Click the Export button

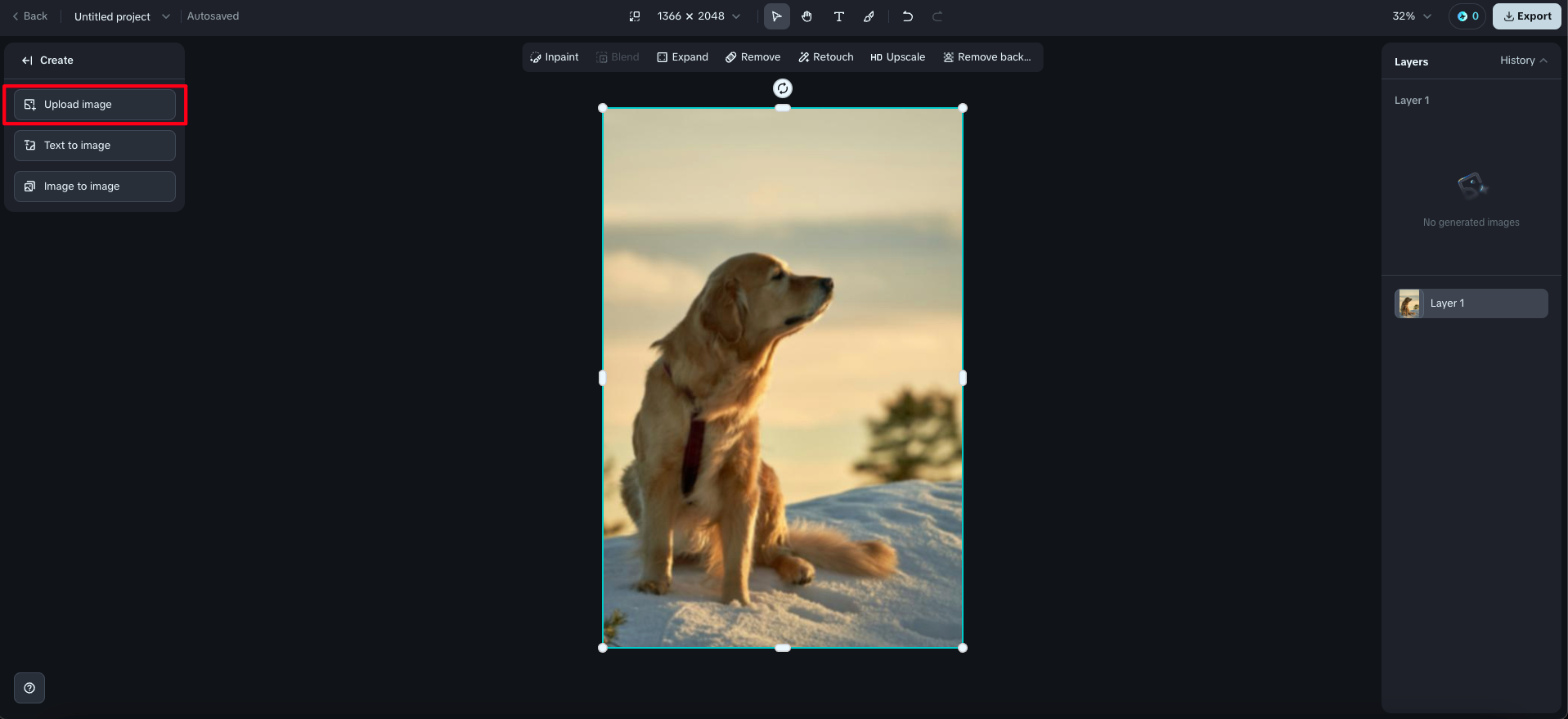[x=1527, y=16]
